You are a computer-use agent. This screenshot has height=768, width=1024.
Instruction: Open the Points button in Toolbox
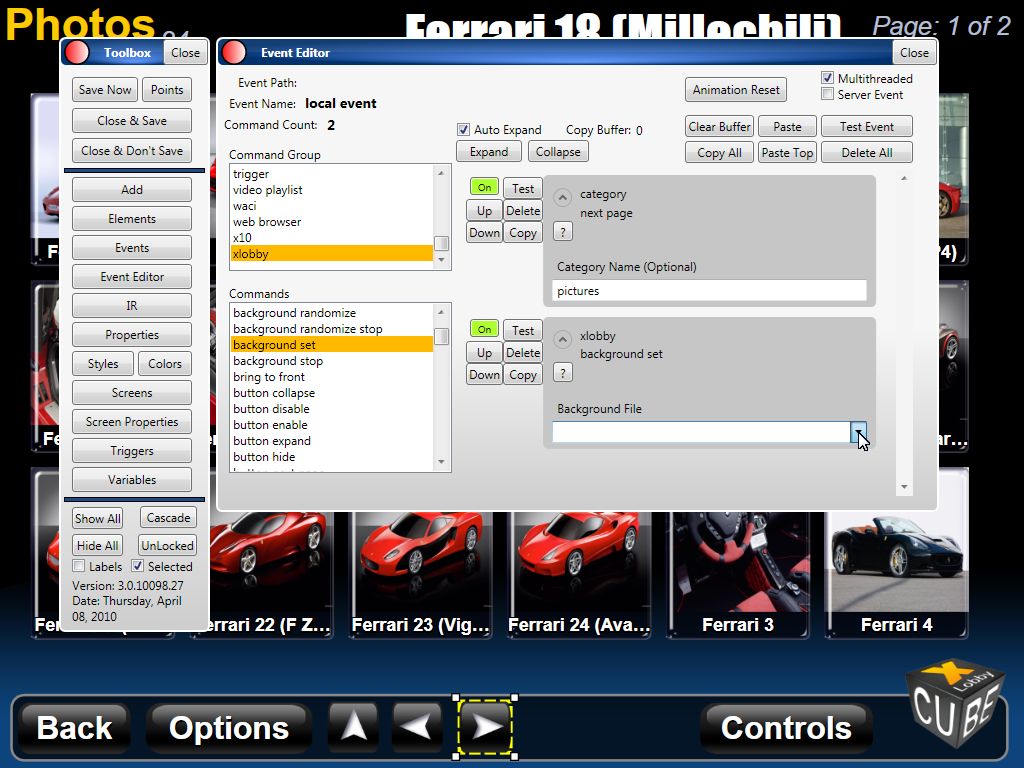(x=167, y=89)
